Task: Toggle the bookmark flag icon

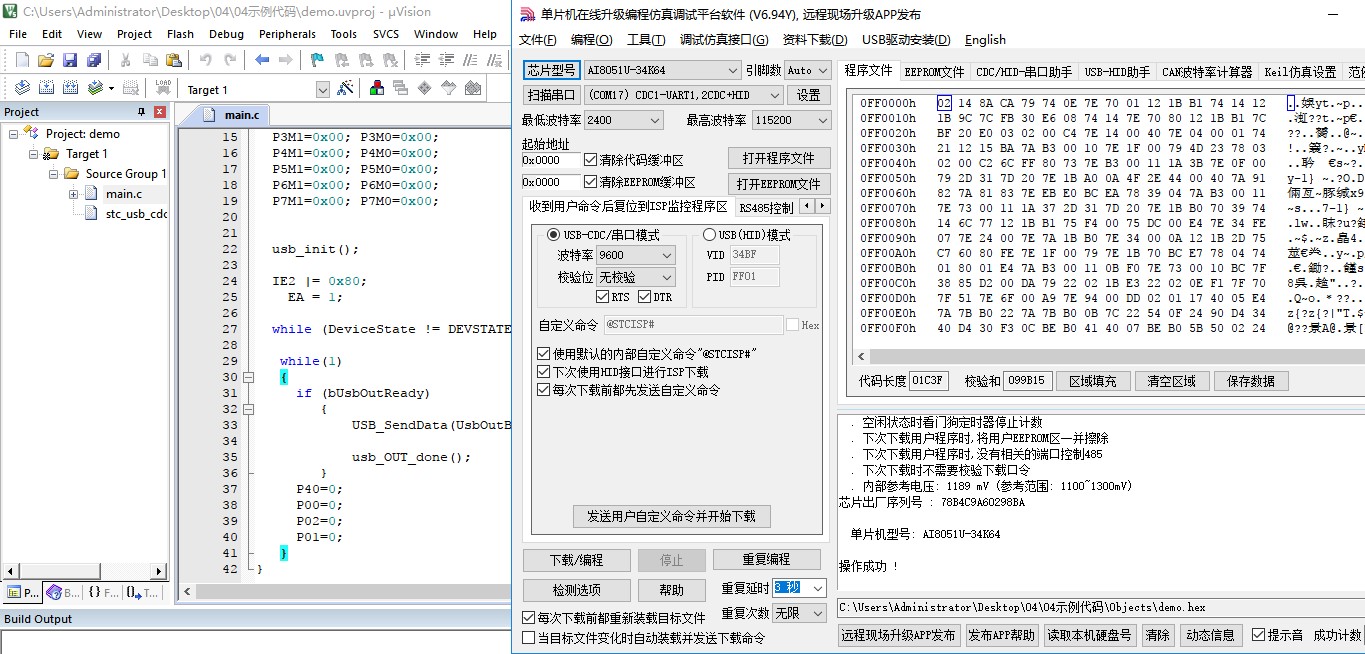Action: [x=317, y=60]
